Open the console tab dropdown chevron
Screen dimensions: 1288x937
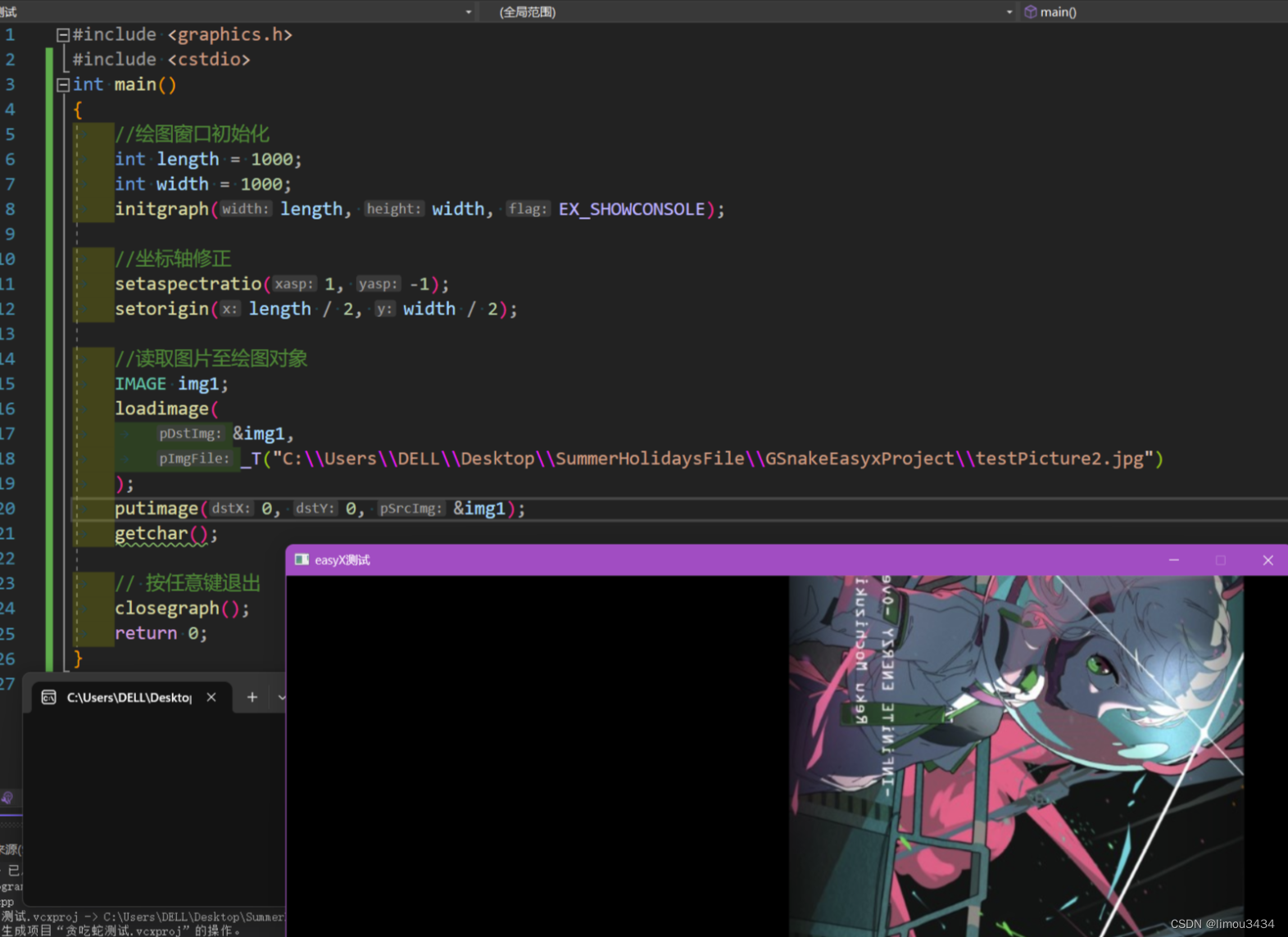281,697
